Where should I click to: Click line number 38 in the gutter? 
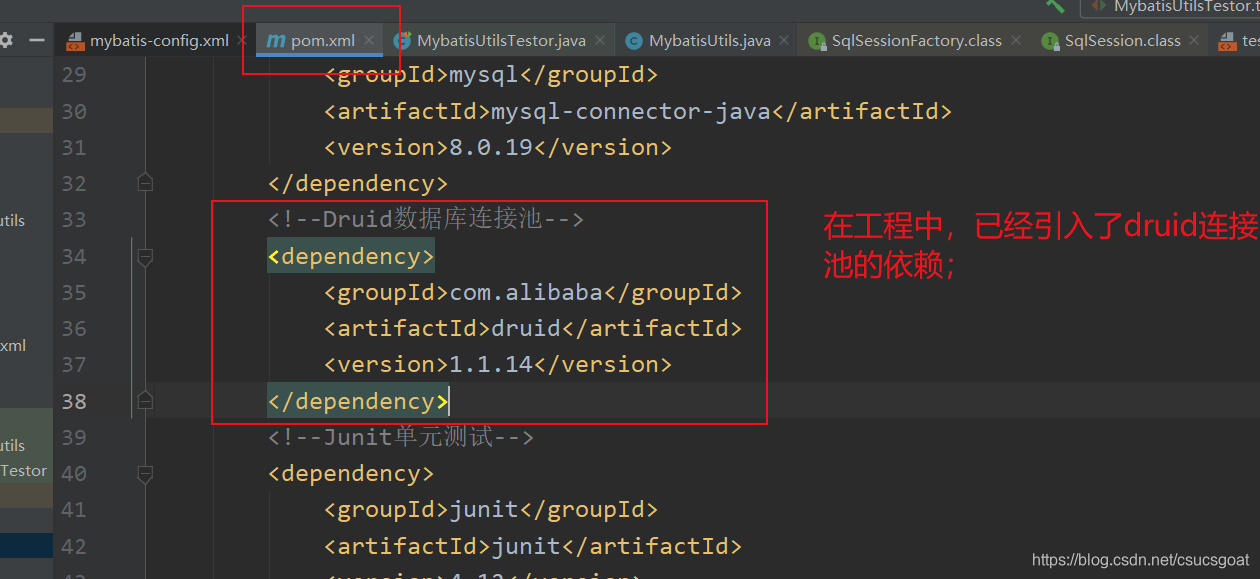tap(74, 401)
